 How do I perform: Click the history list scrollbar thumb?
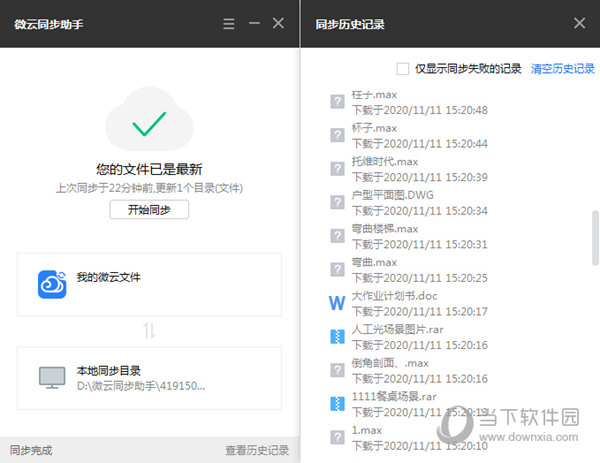coord(595,238)
